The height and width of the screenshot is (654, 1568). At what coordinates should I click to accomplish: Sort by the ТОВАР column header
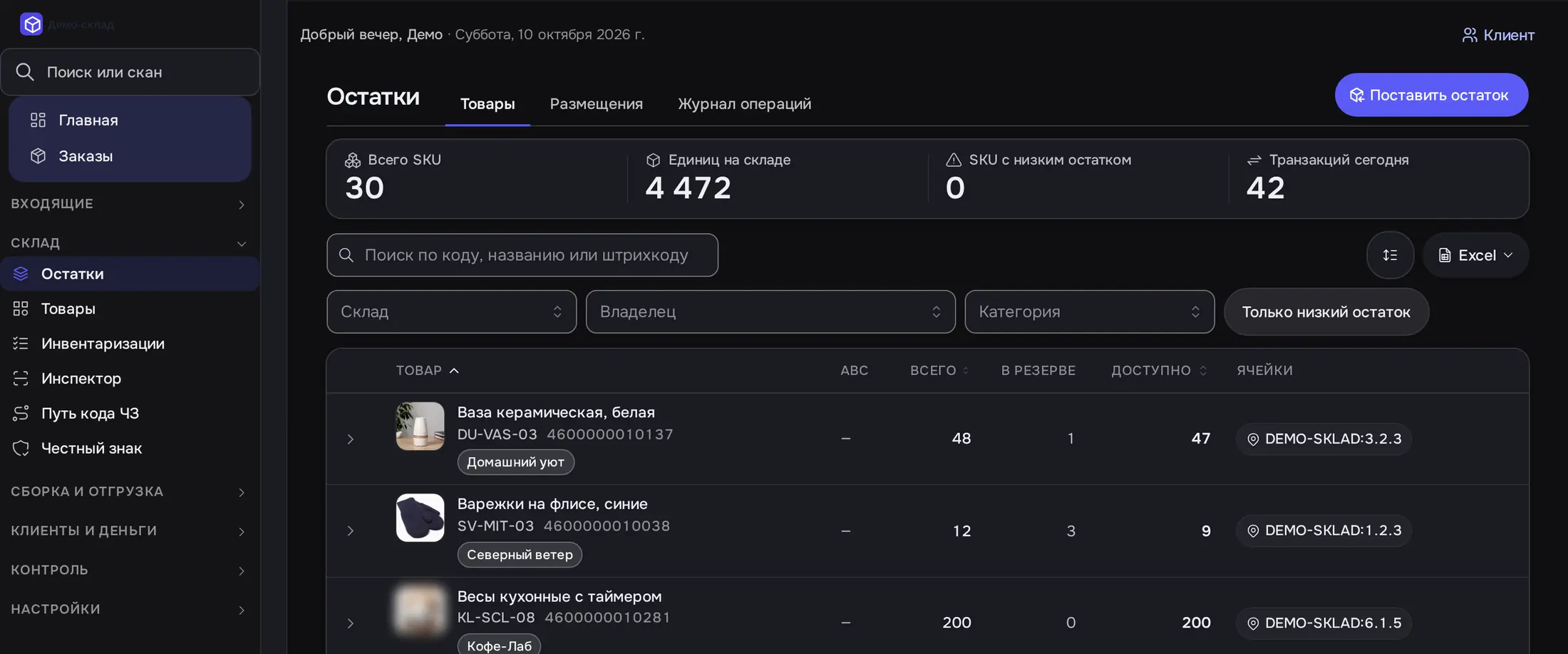[x=428, y=371]
